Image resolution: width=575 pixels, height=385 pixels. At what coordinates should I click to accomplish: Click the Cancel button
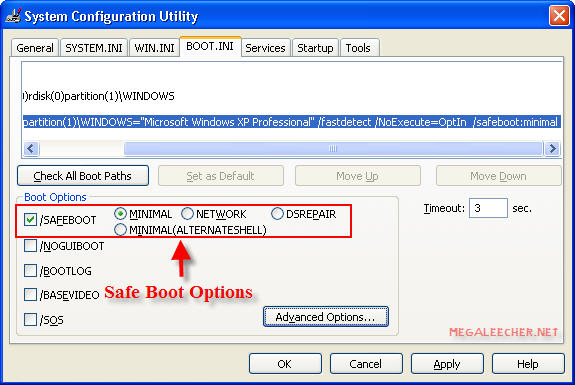click(366, 364)
